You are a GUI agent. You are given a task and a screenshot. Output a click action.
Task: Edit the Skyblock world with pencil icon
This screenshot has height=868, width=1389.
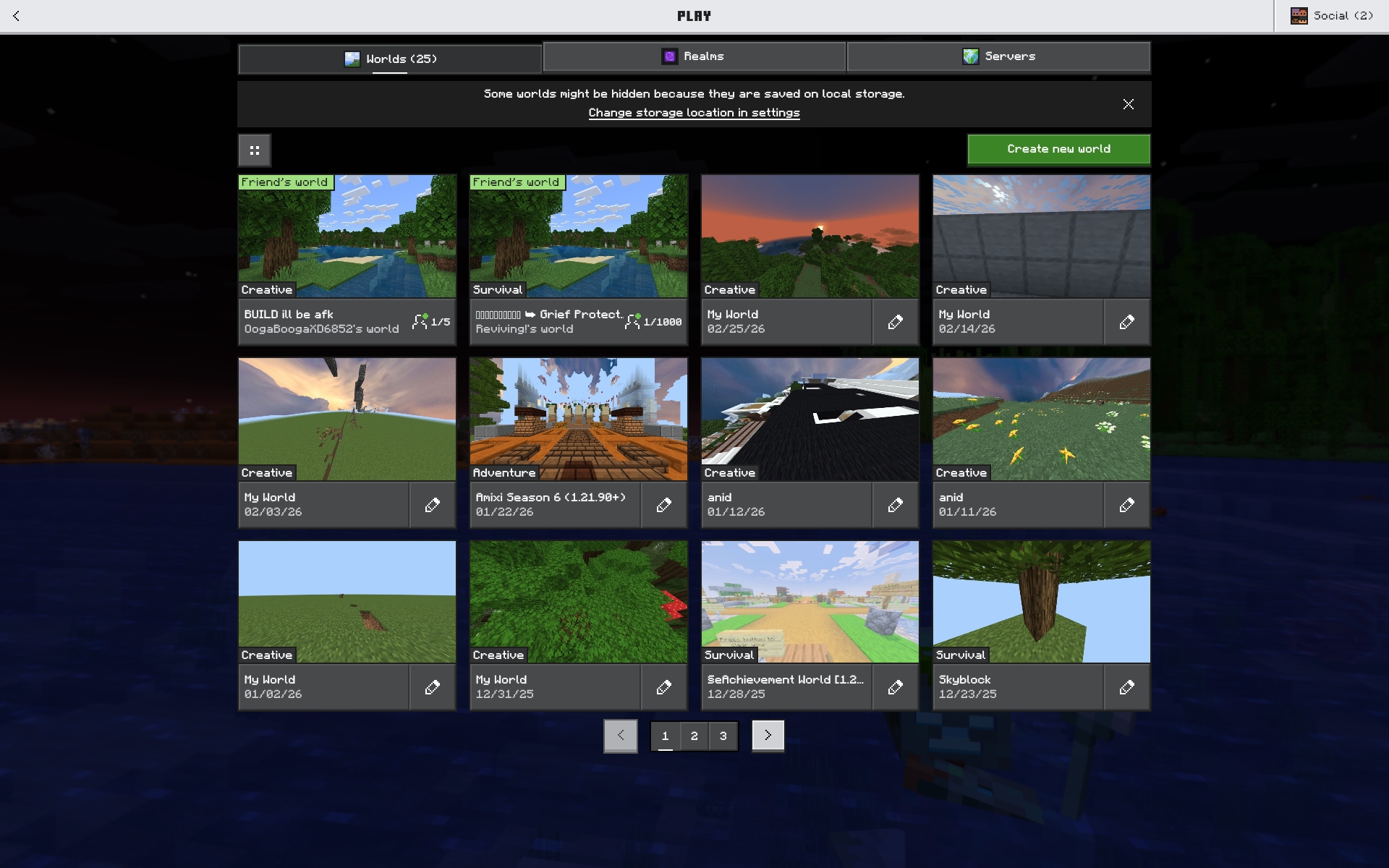[1127, 687]
